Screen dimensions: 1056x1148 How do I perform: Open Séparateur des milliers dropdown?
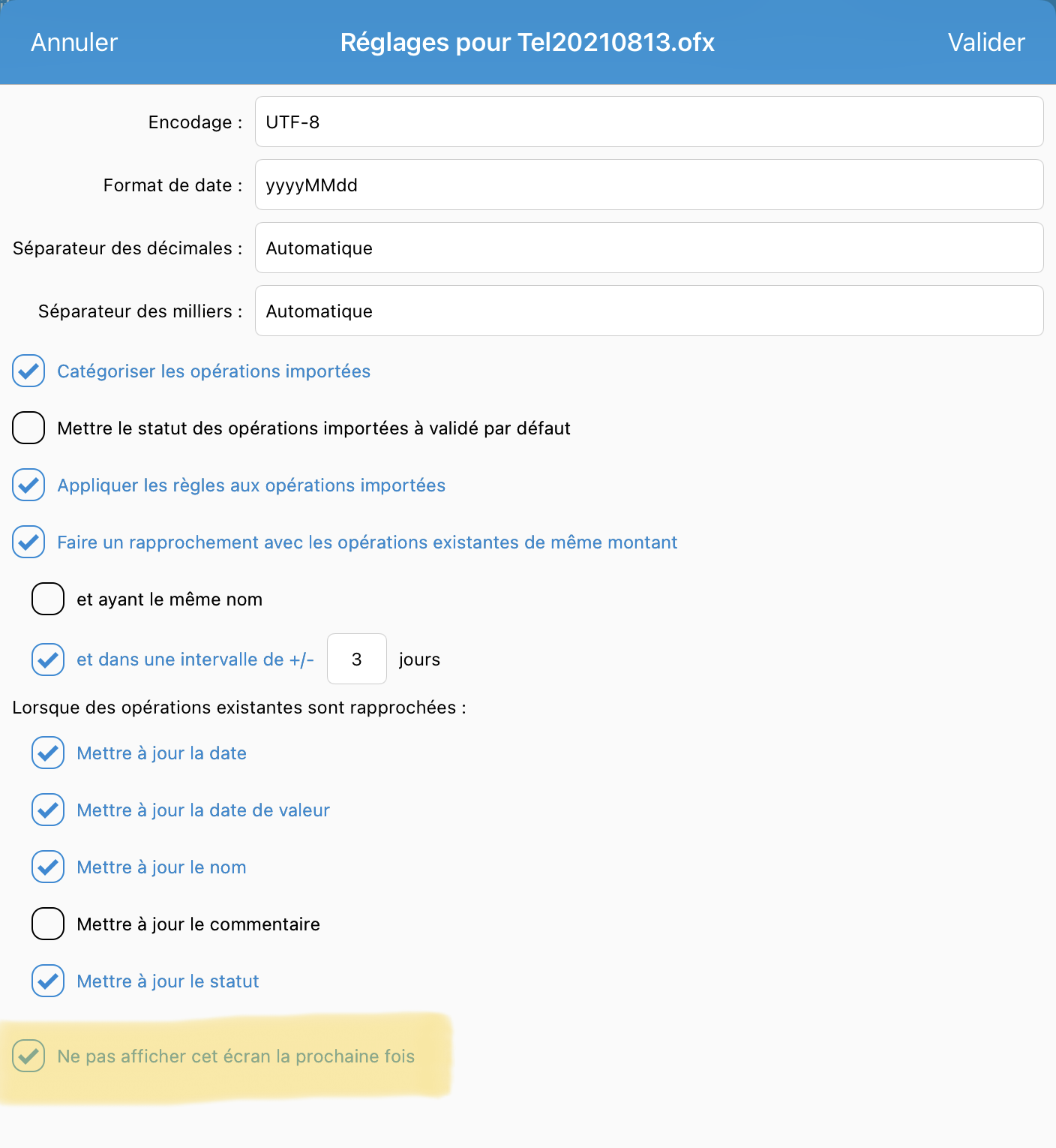click(x=649, y=311)
